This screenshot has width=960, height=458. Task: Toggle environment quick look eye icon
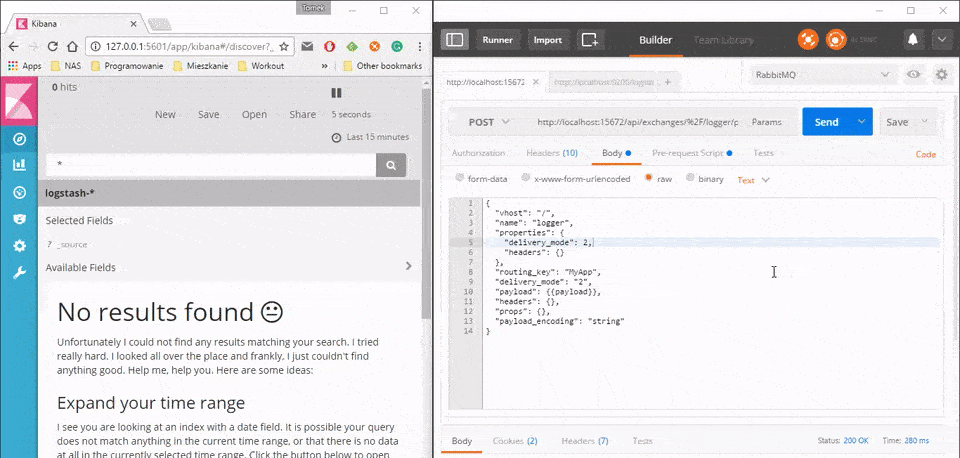point(914,75)
